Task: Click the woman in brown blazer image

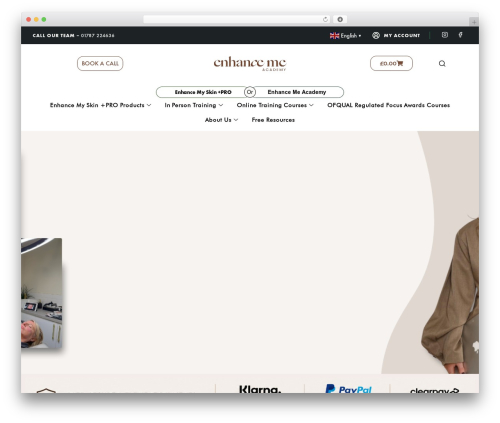Action: [x=450, y=295]
